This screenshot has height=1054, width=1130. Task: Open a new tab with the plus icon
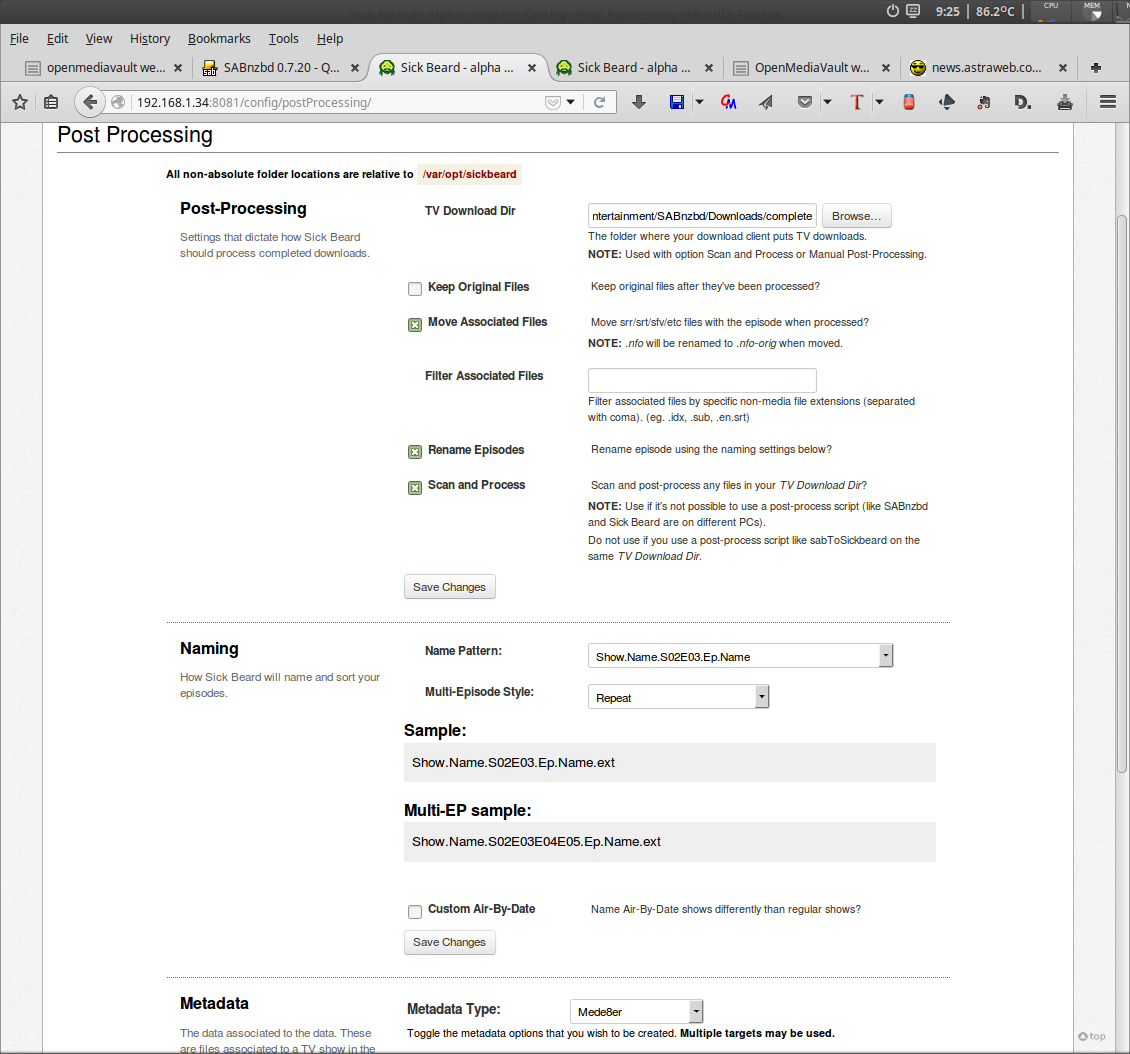coord(1096,68)
